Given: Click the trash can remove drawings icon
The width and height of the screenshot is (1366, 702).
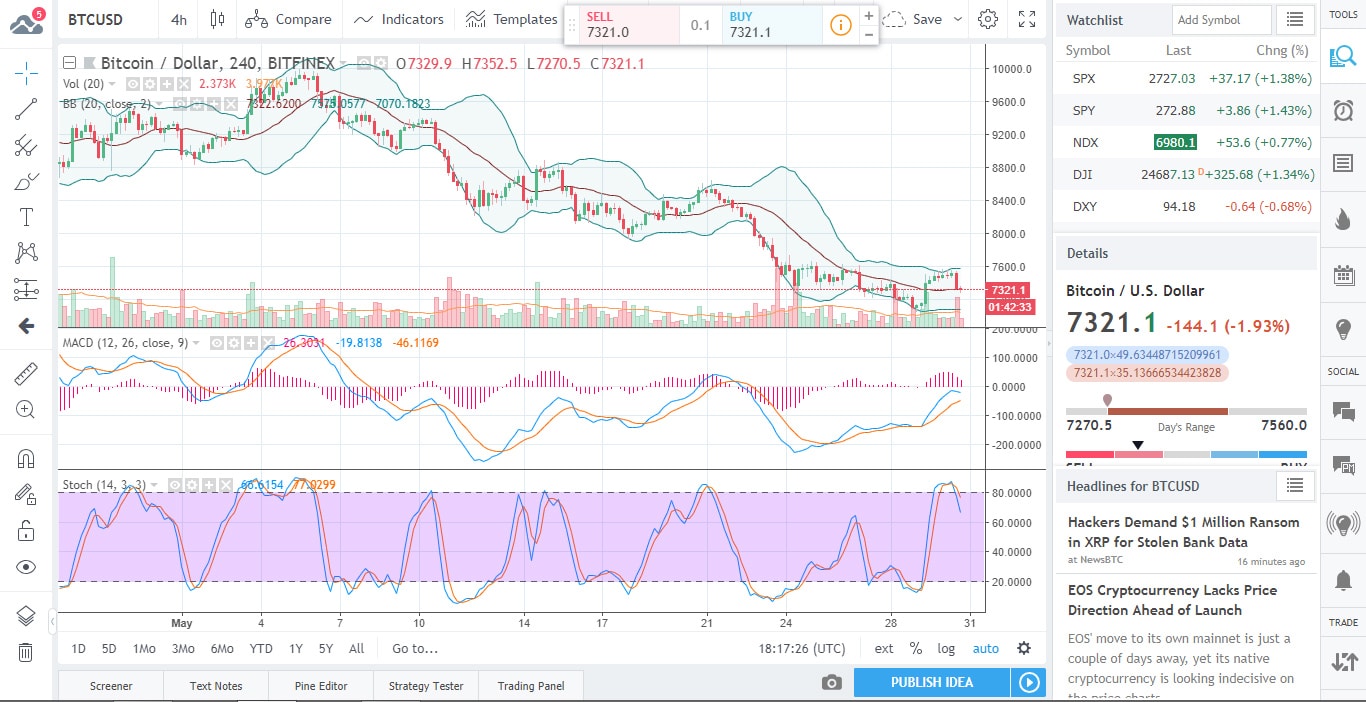Looking at the screenshot, I should click(x=26, y=652).
